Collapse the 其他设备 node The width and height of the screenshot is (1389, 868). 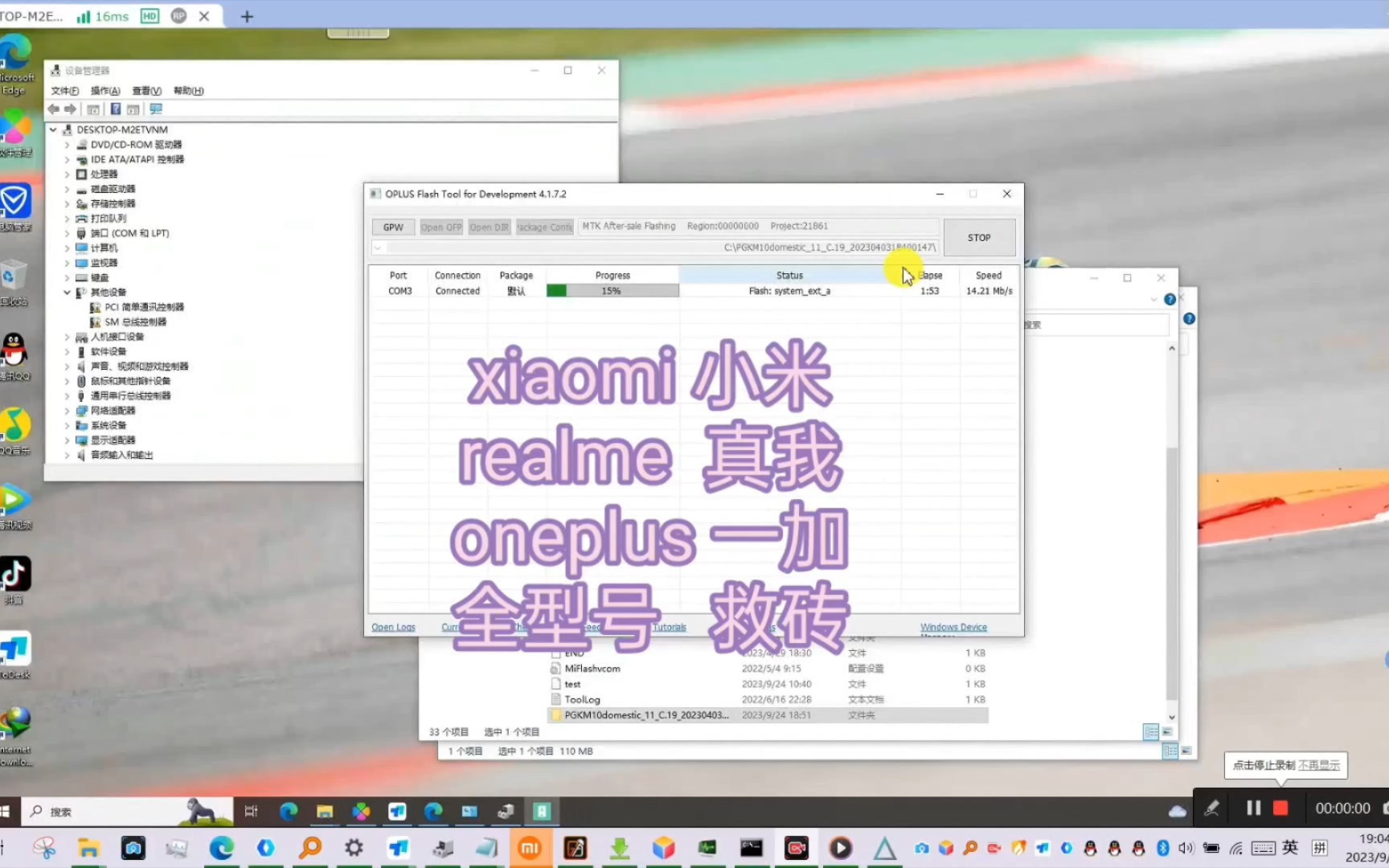pos(67,293)
